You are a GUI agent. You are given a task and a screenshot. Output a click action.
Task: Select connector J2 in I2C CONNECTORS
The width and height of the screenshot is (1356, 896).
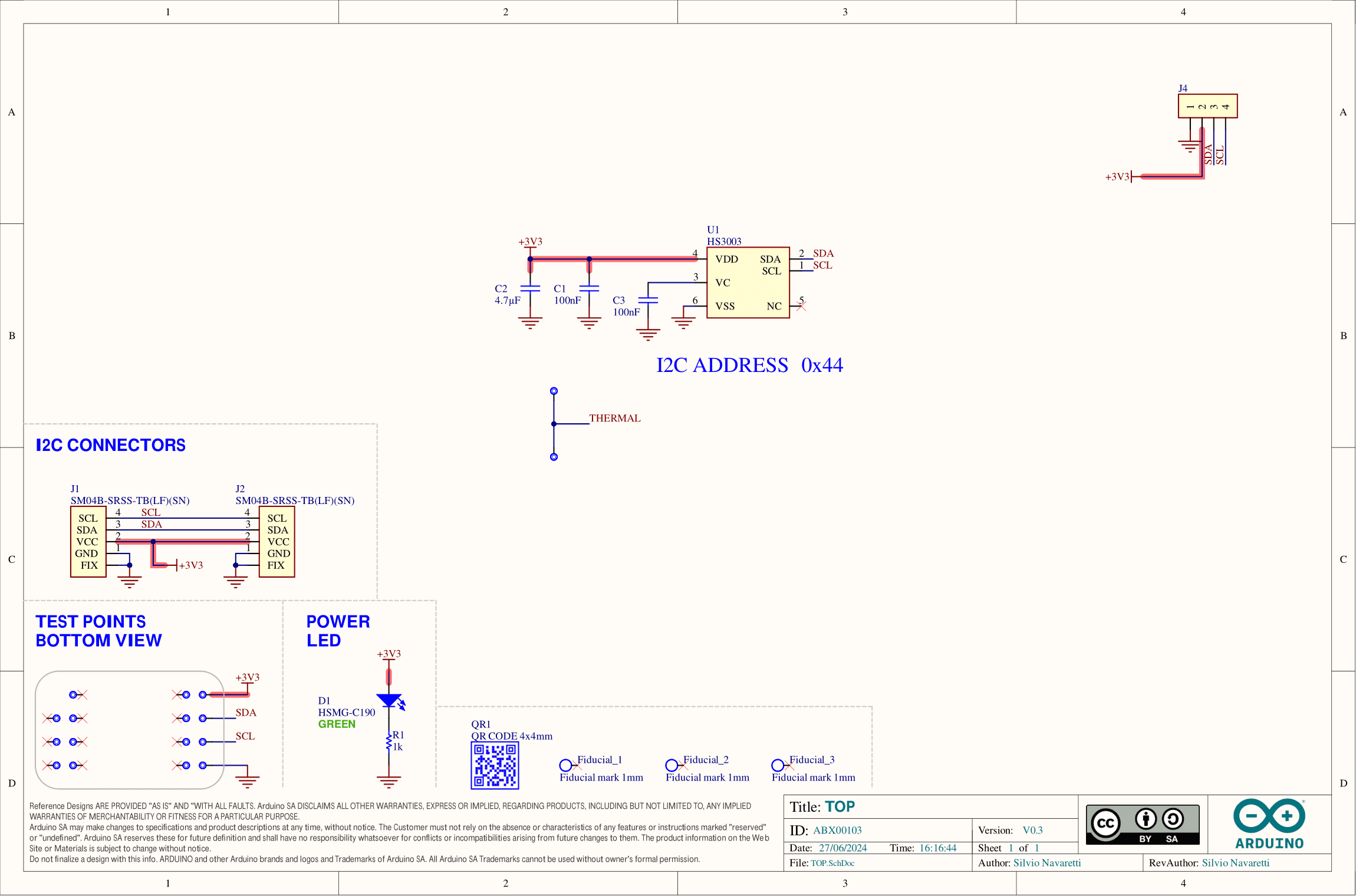tap(277, 542)
